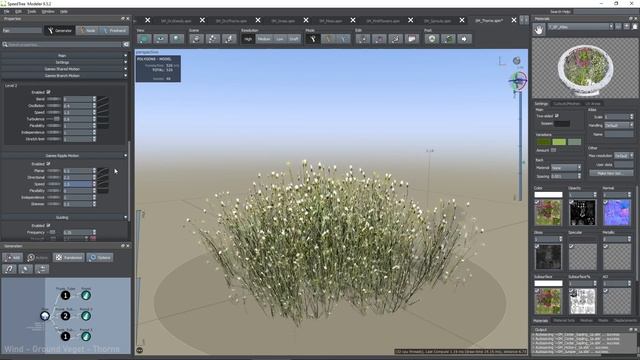Click the Randomize button in Generation panel

(68, 258)
